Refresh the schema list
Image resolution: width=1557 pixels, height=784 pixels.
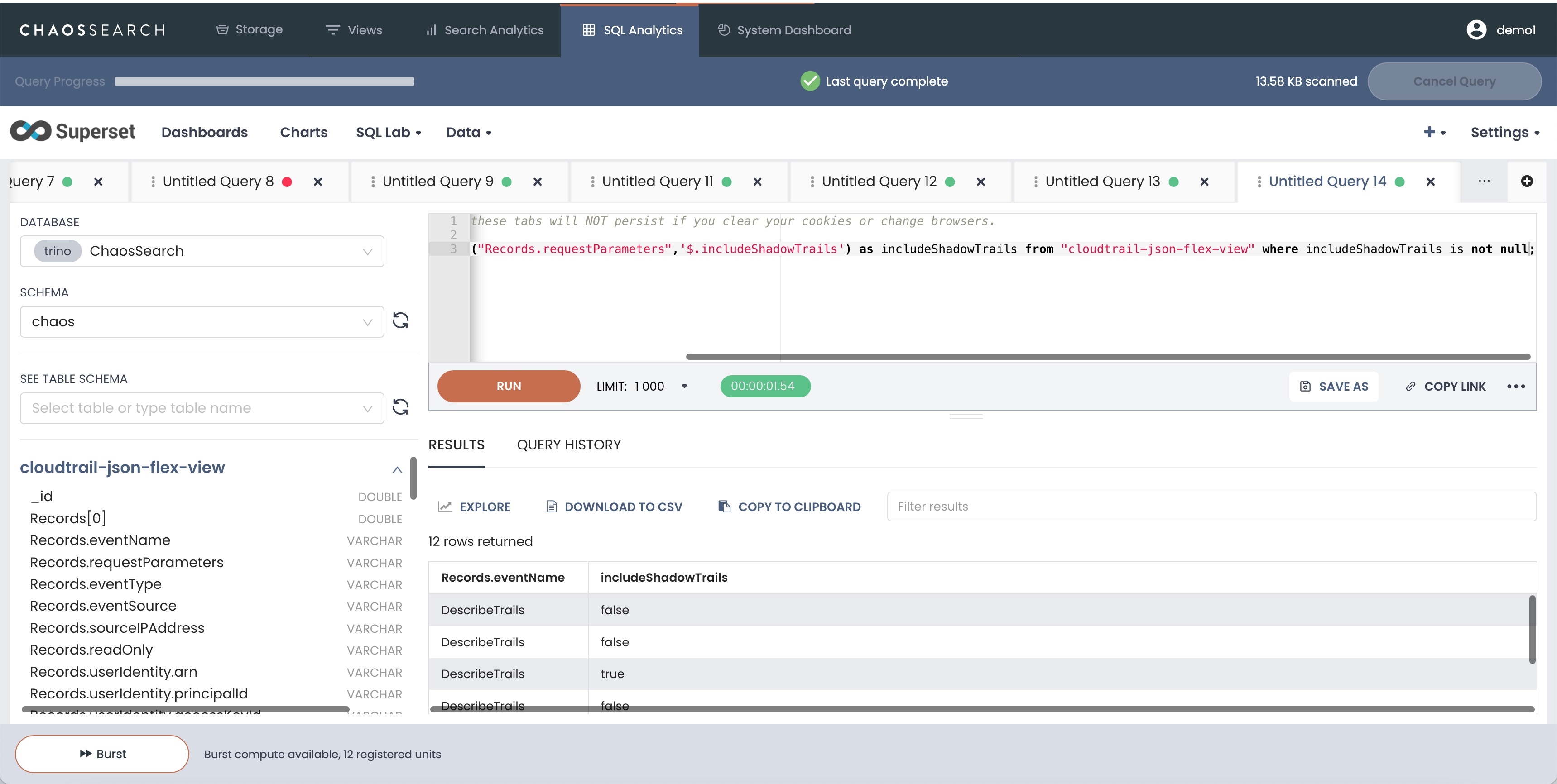401,321
